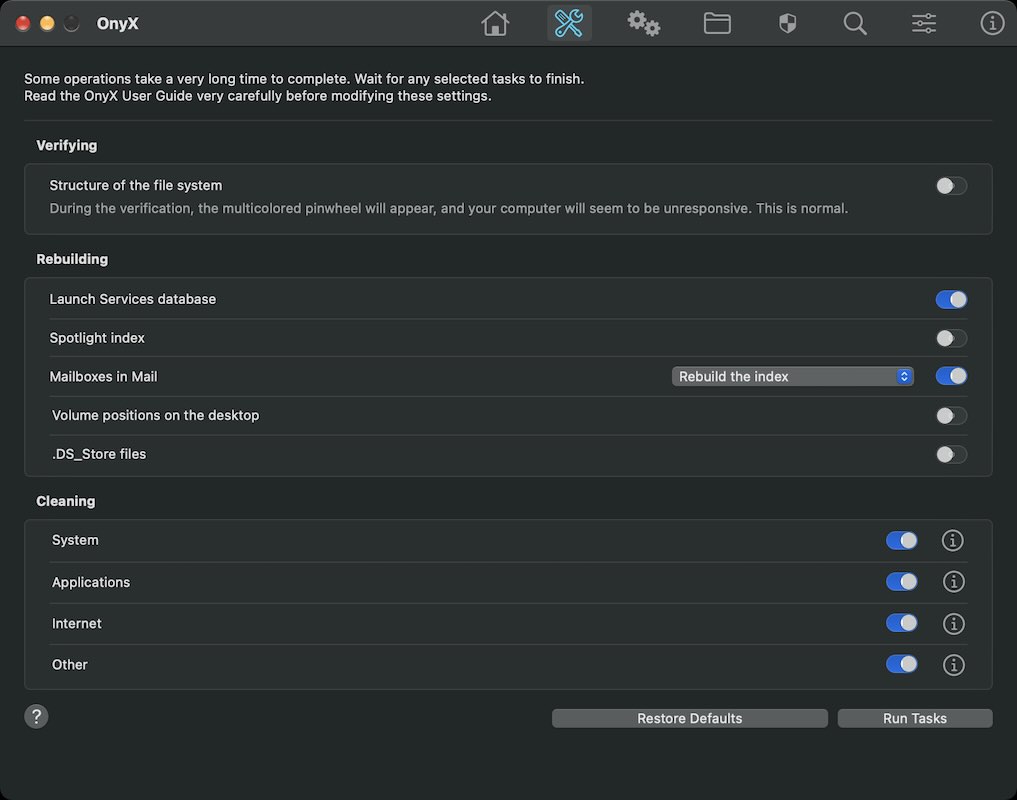Viewport: 1017px width, 800px height.
Task: Open the Privacy shield icon
Action: coord(787,24)
